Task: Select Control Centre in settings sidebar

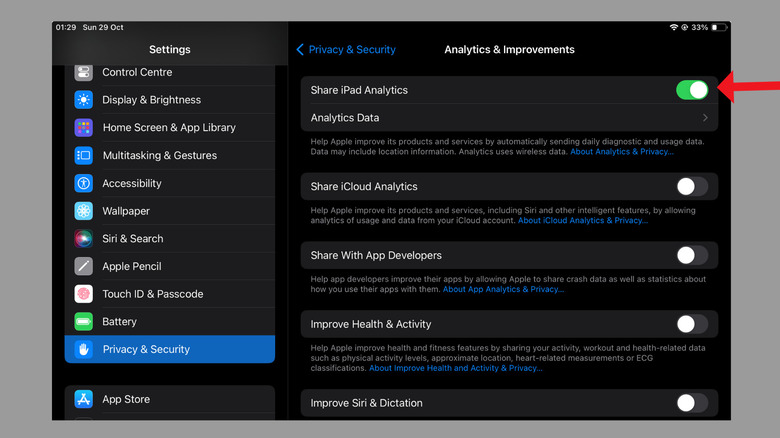Action: point(170,72)
